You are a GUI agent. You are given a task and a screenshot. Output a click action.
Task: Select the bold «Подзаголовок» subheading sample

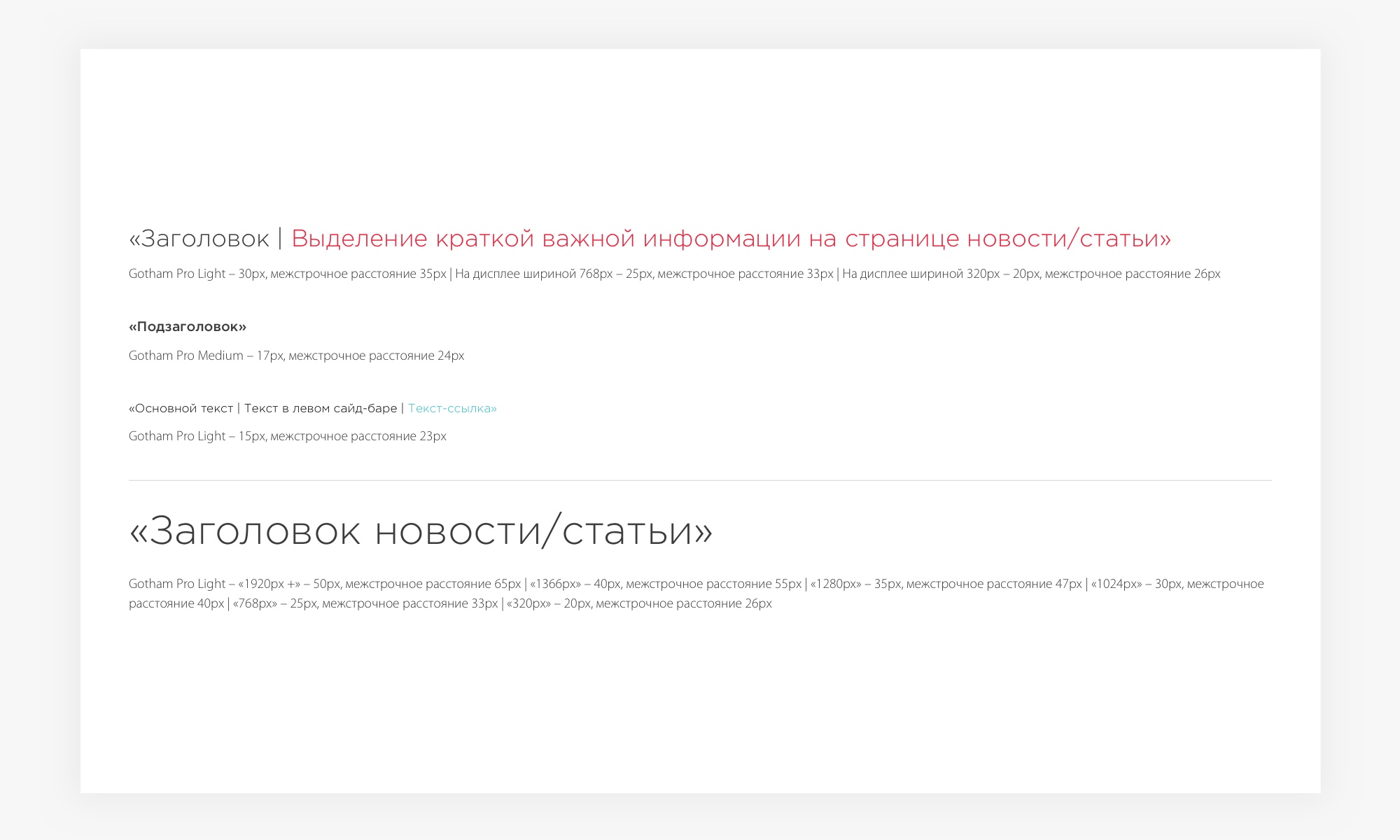(188, 327)
